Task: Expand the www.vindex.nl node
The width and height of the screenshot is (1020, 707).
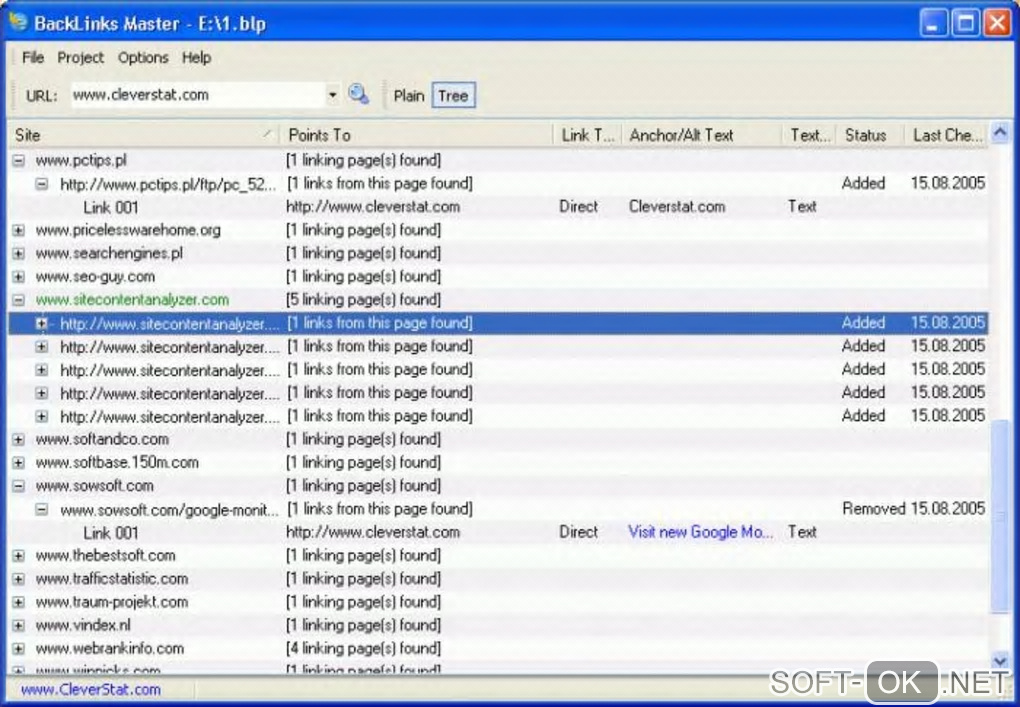Action: [x=18, y=626]
